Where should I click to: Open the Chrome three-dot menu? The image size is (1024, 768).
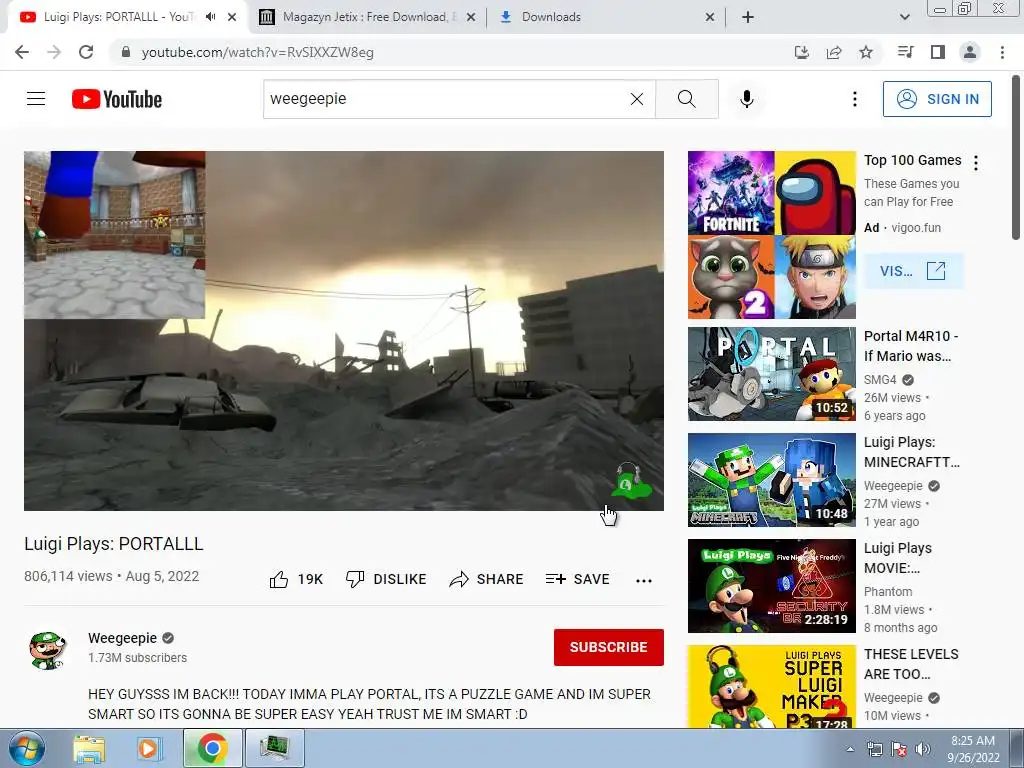point(1002,52)
